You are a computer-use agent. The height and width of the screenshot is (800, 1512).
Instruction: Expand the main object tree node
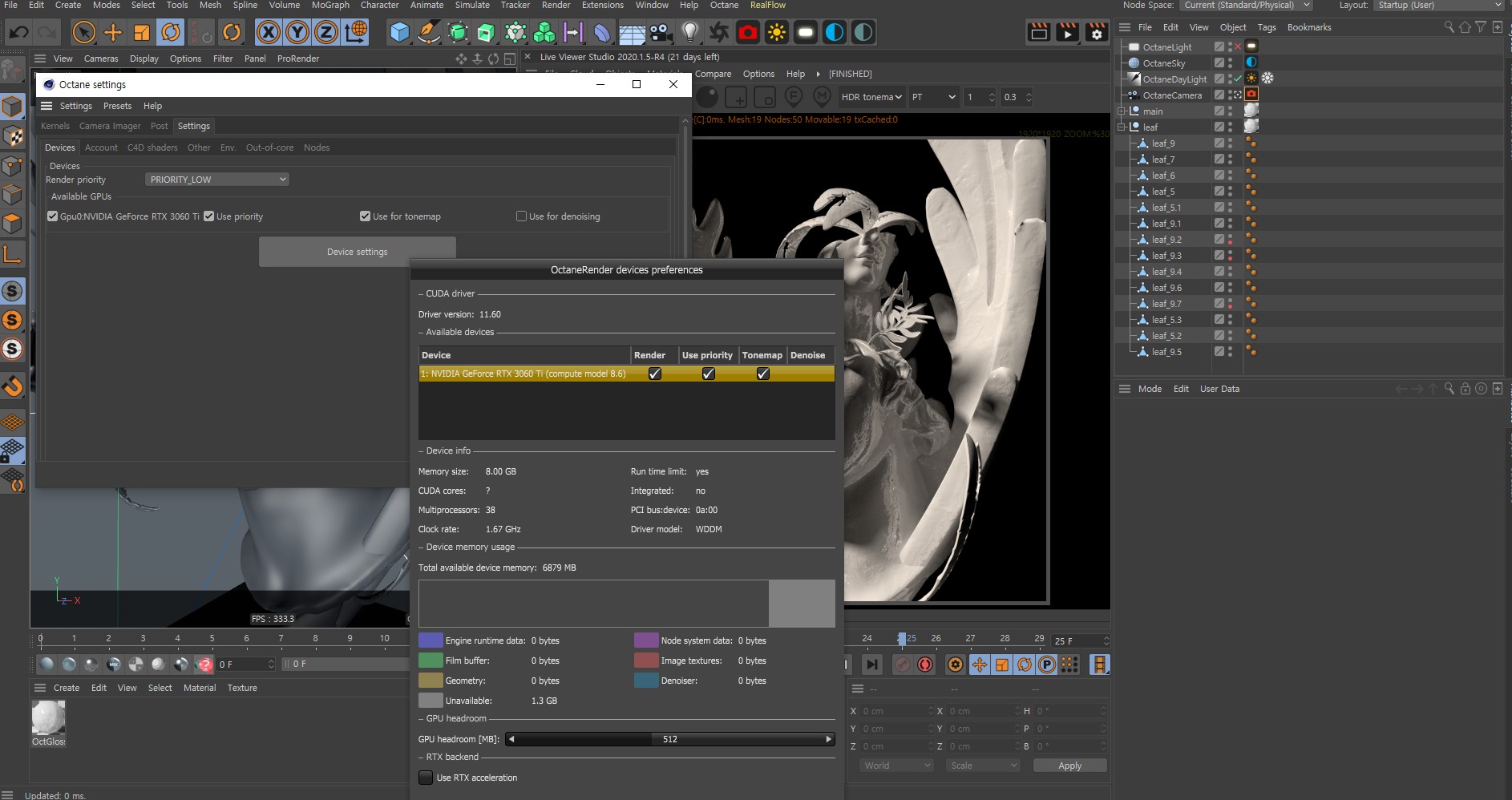[x=1122, y=111]
